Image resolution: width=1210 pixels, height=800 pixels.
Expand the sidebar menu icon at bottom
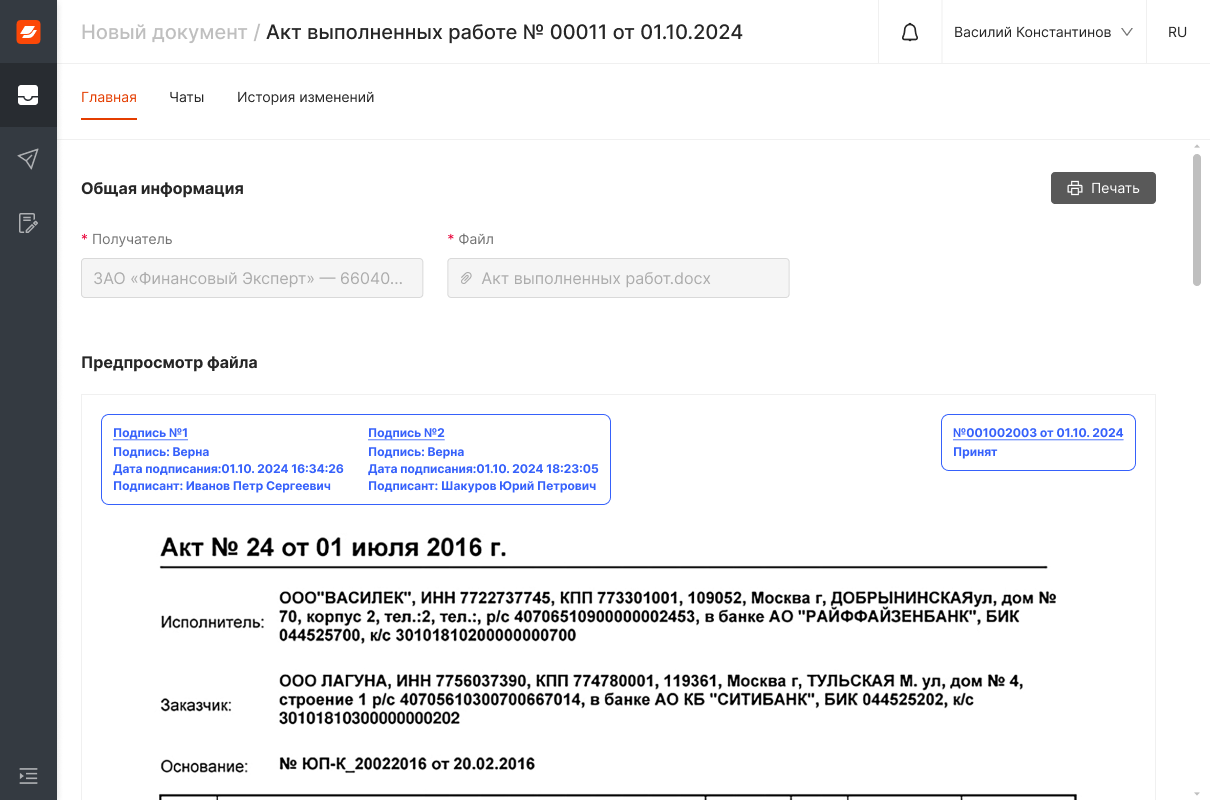pyautogui.click(x=28, y=775)
